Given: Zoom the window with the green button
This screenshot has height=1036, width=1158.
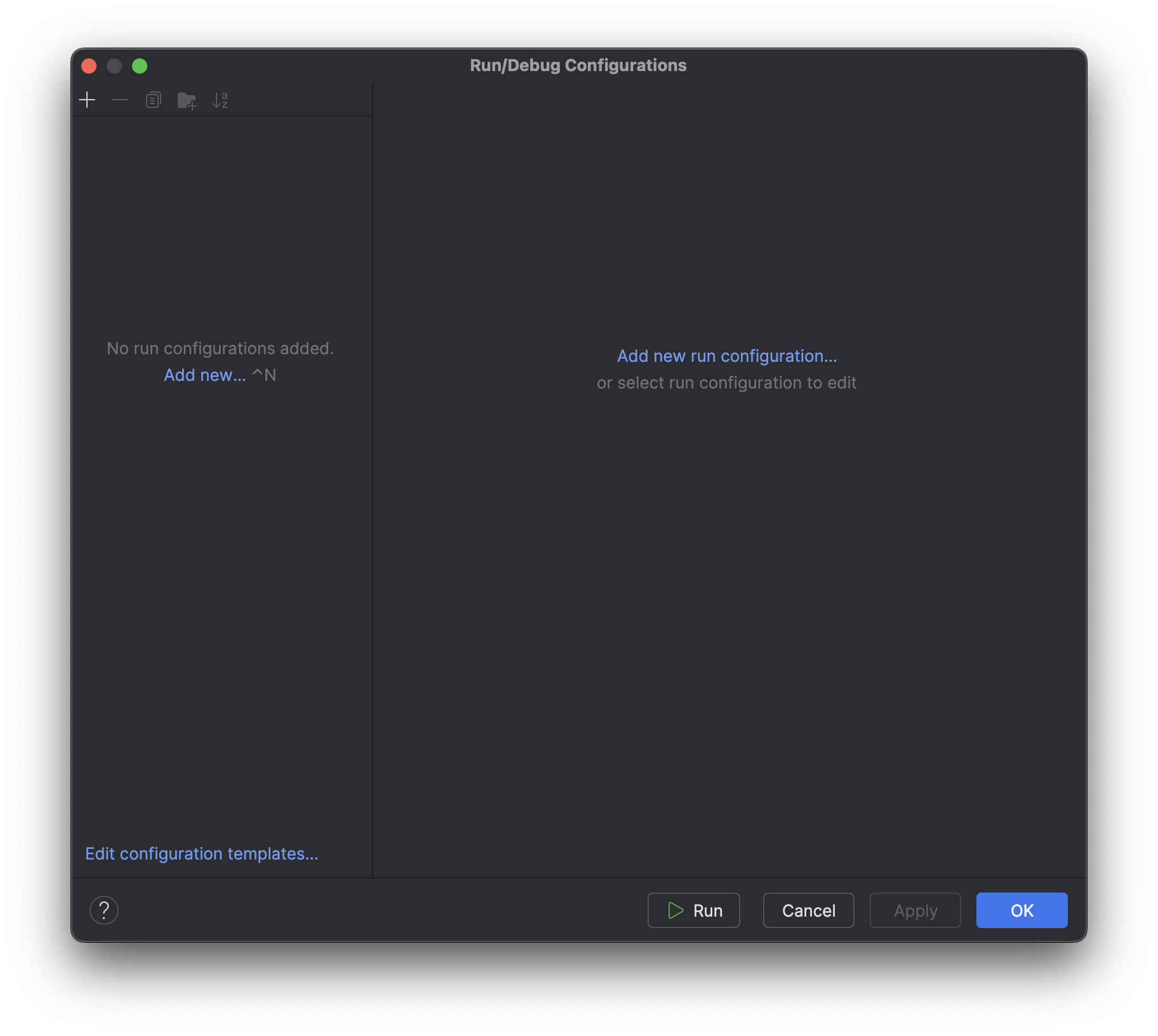Looking at the screenshot, I should 140,65.
